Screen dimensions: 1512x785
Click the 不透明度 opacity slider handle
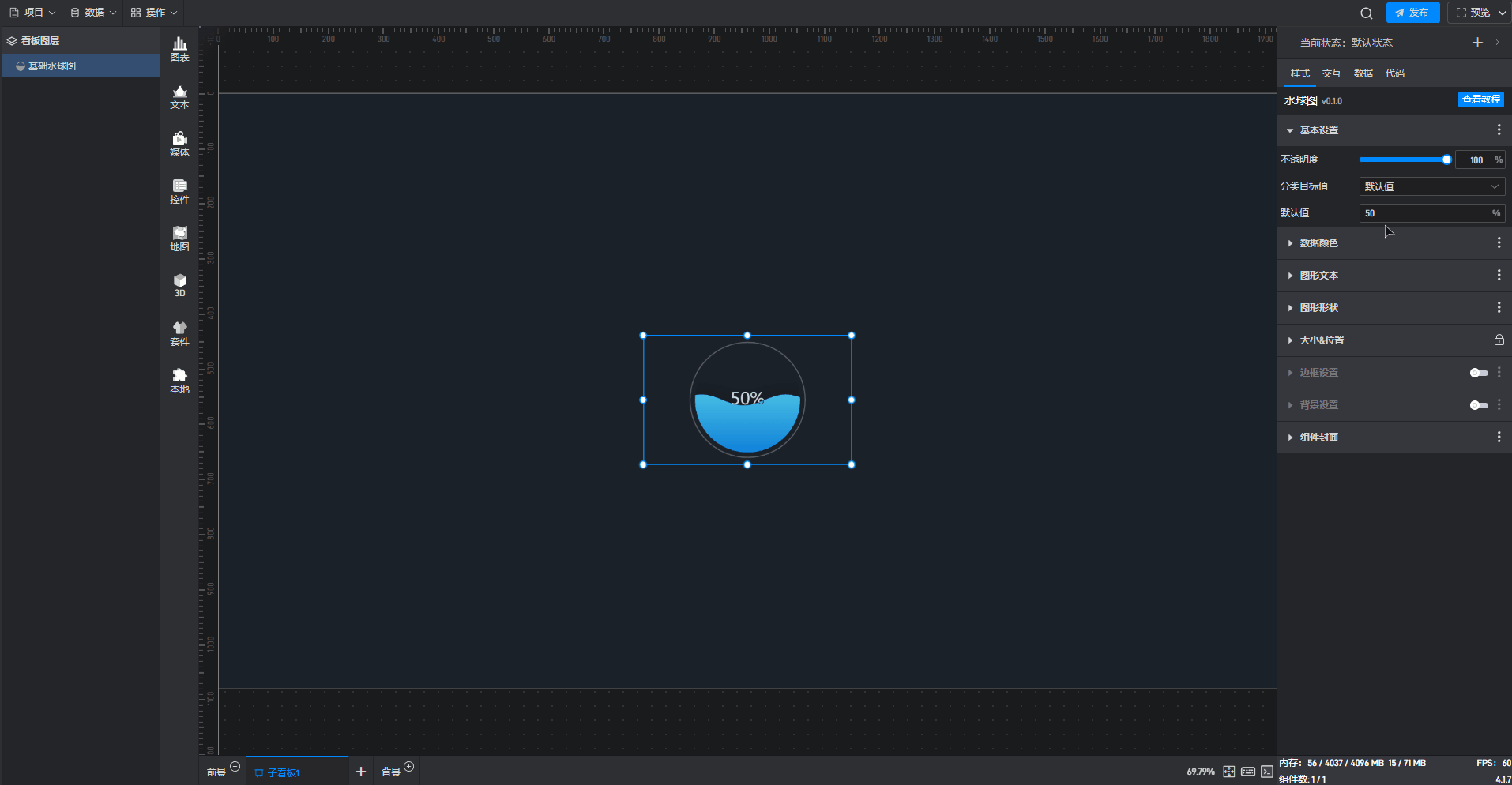click(x=1446, y=160)
